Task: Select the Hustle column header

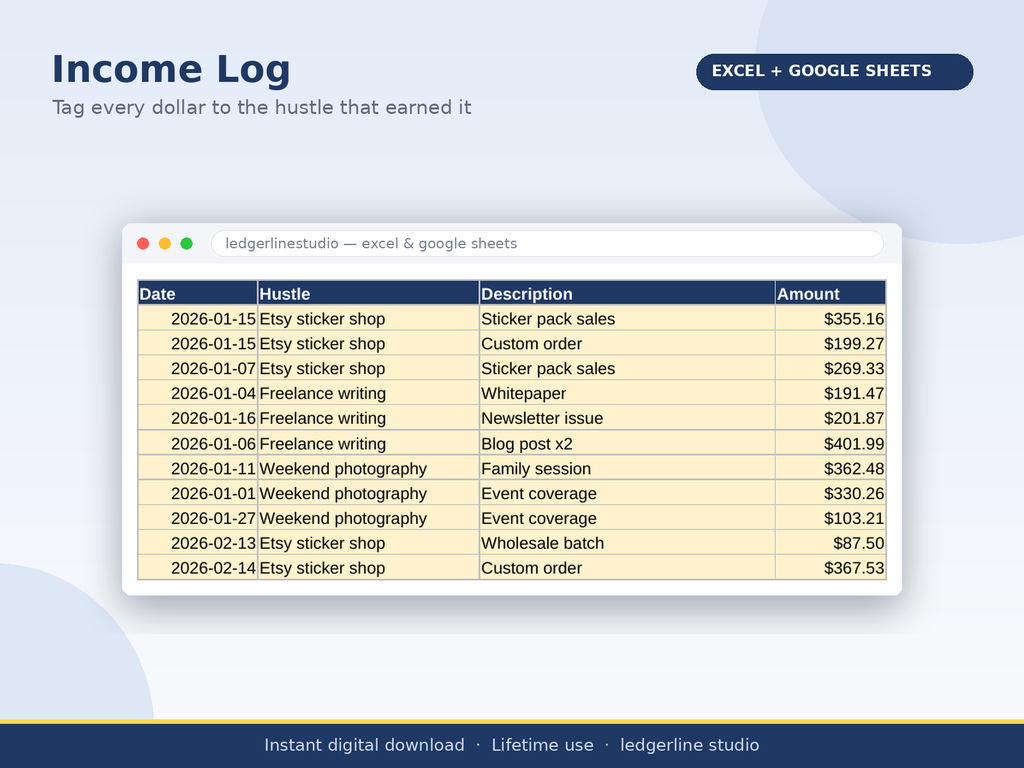Action: click(368, 293)
